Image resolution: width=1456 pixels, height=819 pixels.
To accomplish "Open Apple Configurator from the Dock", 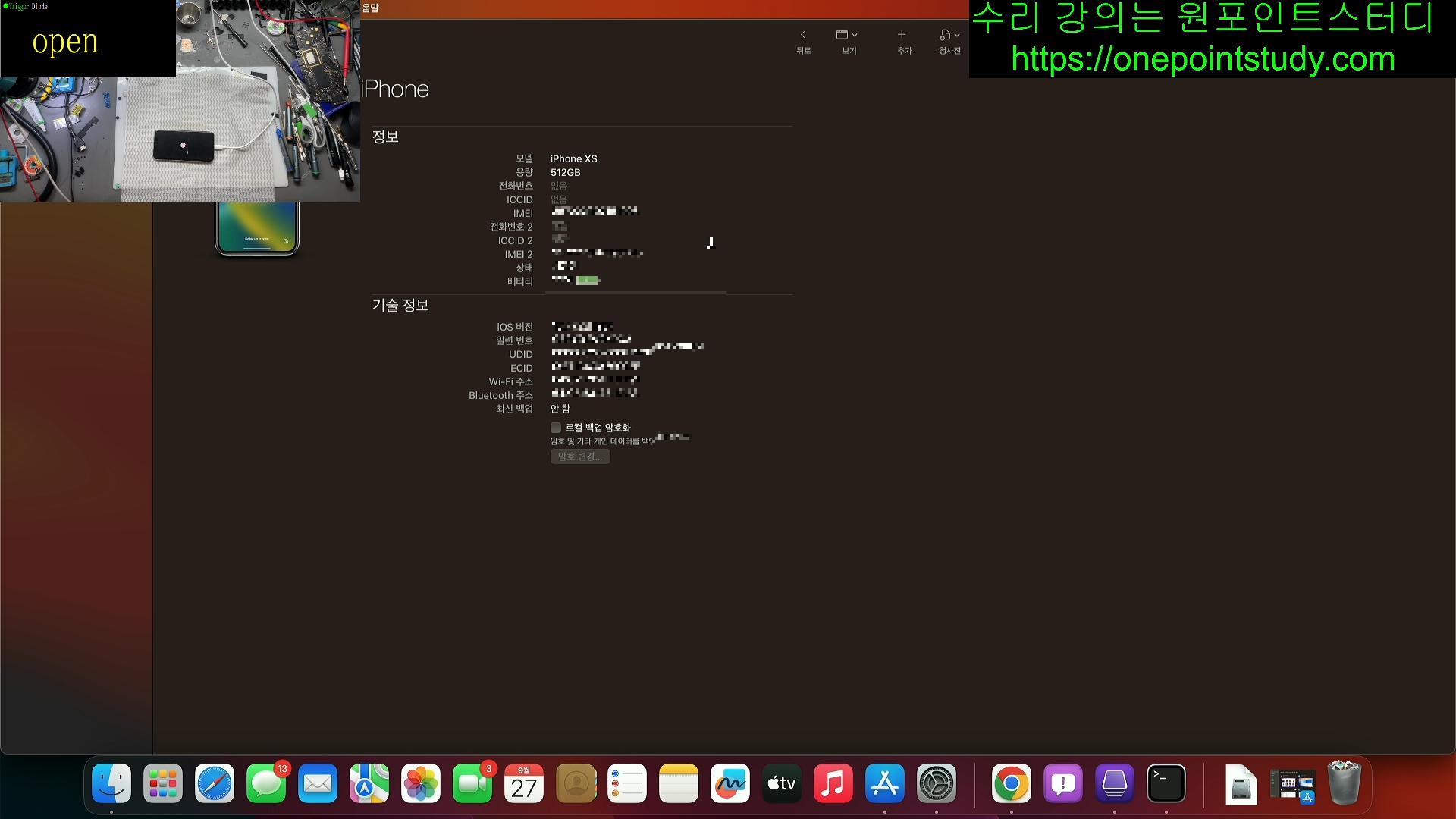I will coord(1114,784).
